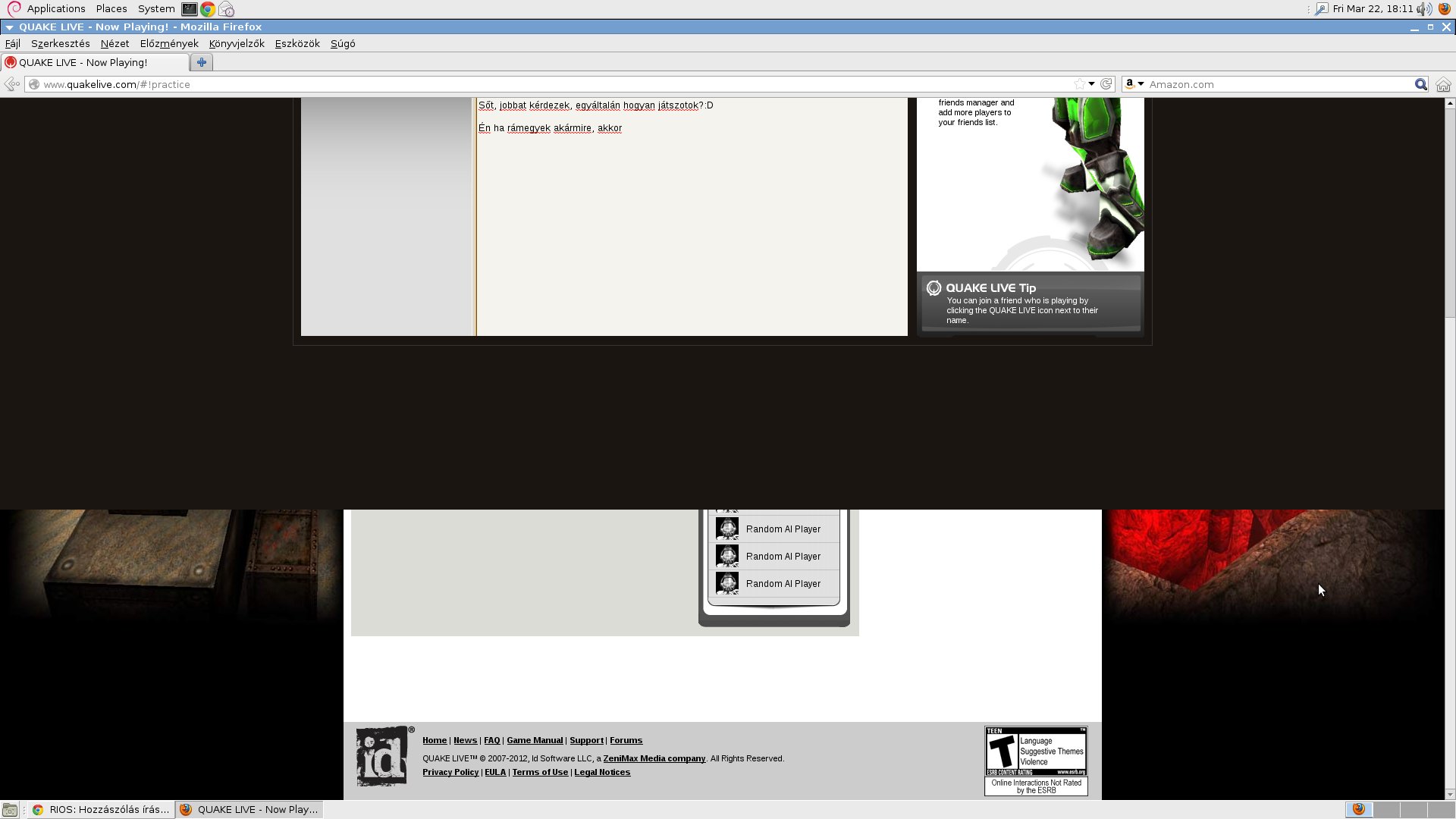The height and width of the screenshot is (819, 1456).
Task: Click the magnifier search button
Action: coord(1420,84)
